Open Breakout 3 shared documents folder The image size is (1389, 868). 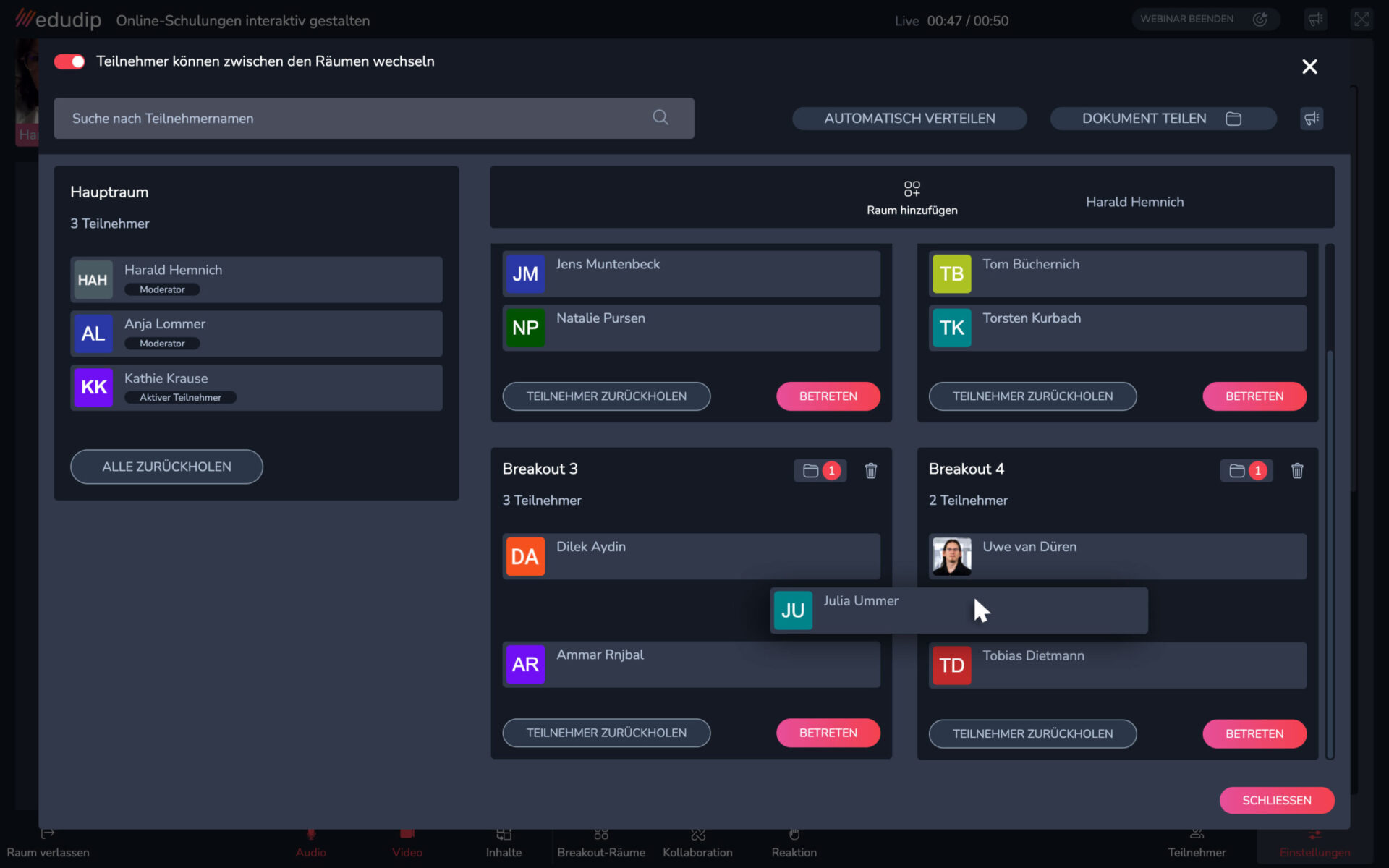coord(811,471)
